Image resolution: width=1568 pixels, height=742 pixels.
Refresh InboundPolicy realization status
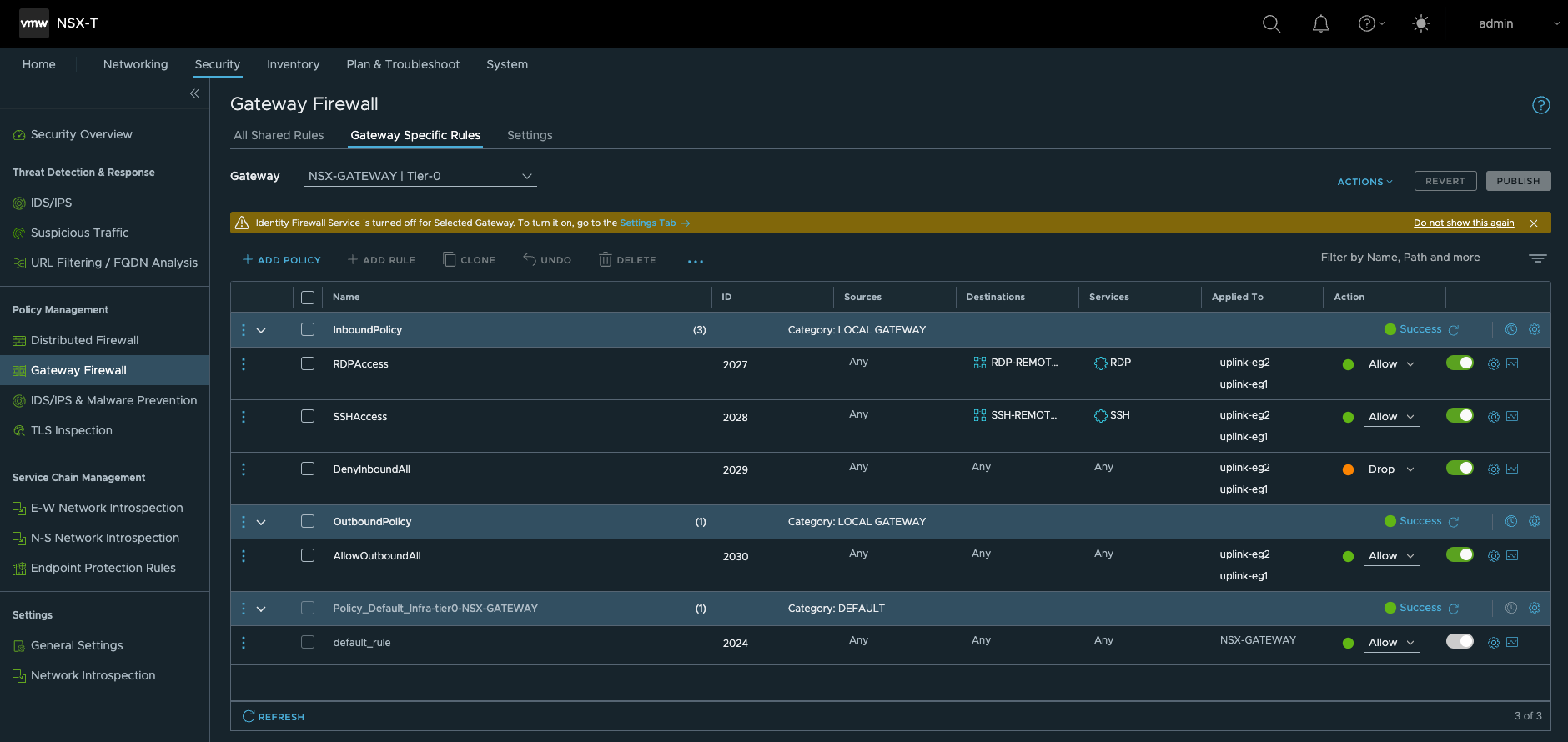(x=1454, y=330)
